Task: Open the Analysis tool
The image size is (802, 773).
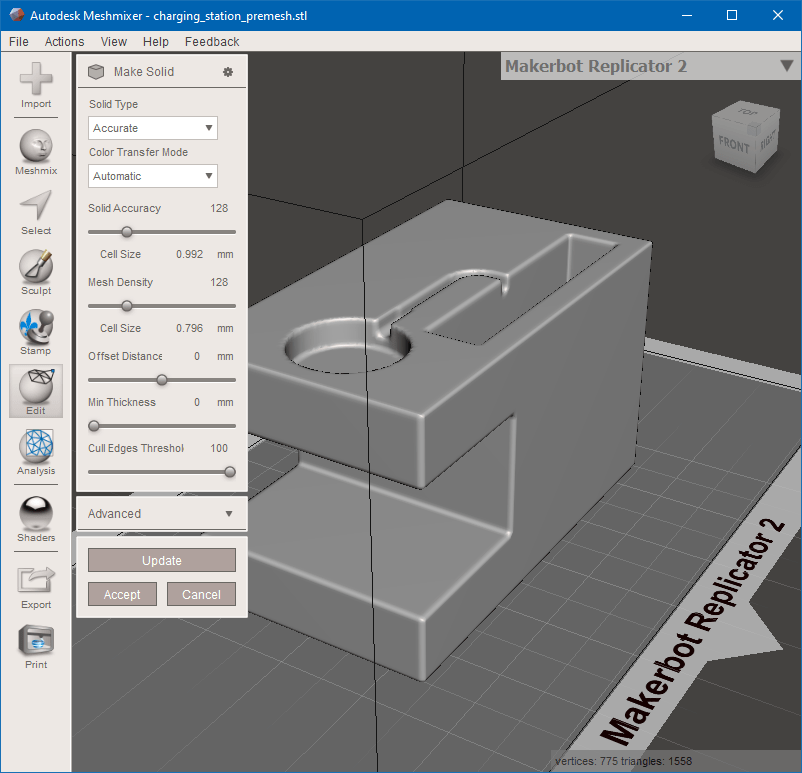Action: pyautogui.click(x=36, y=447)
